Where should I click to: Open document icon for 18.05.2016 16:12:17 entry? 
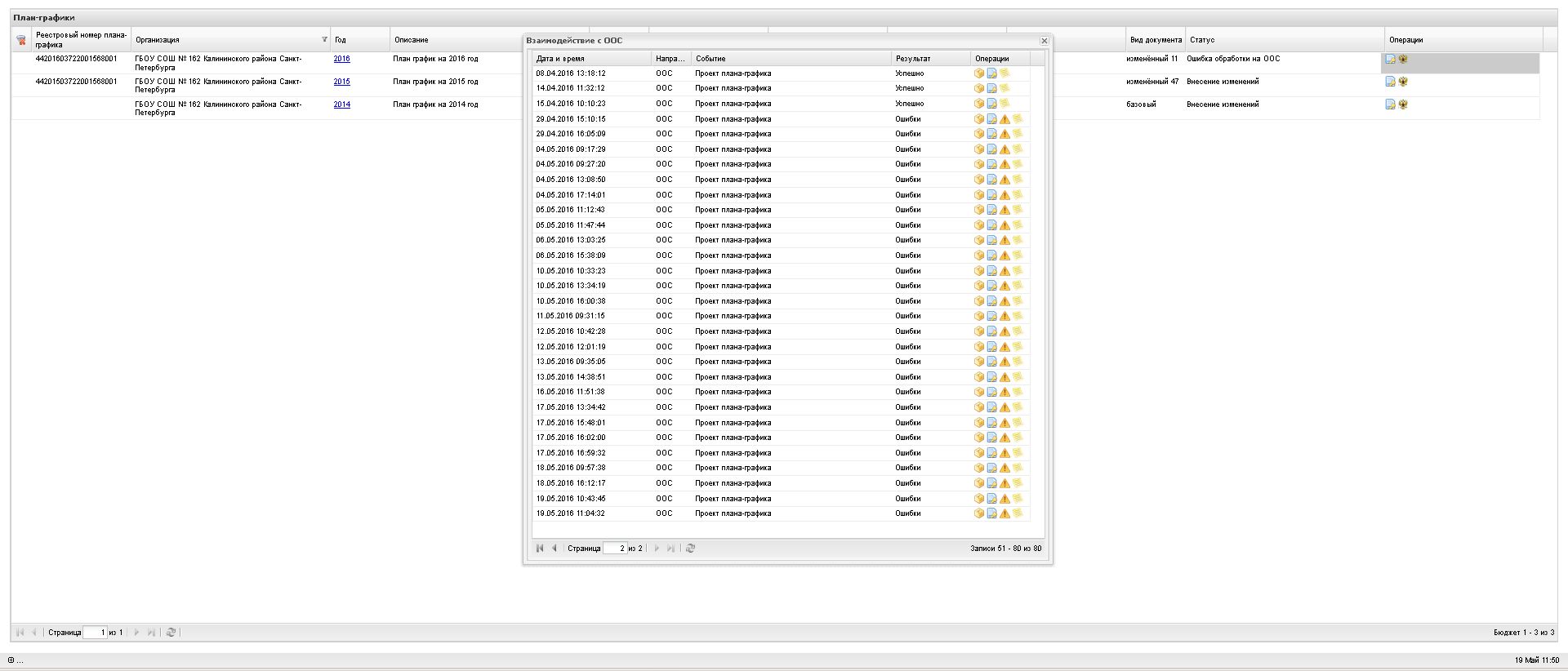991,483
